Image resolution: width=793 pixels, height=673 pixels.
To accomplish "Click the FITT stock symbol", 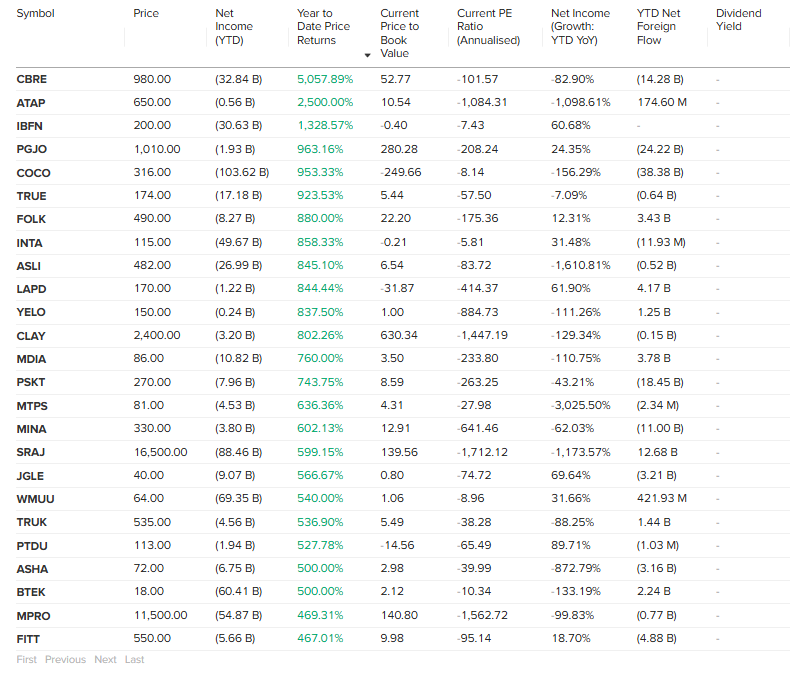I will [x=29, y=638].
